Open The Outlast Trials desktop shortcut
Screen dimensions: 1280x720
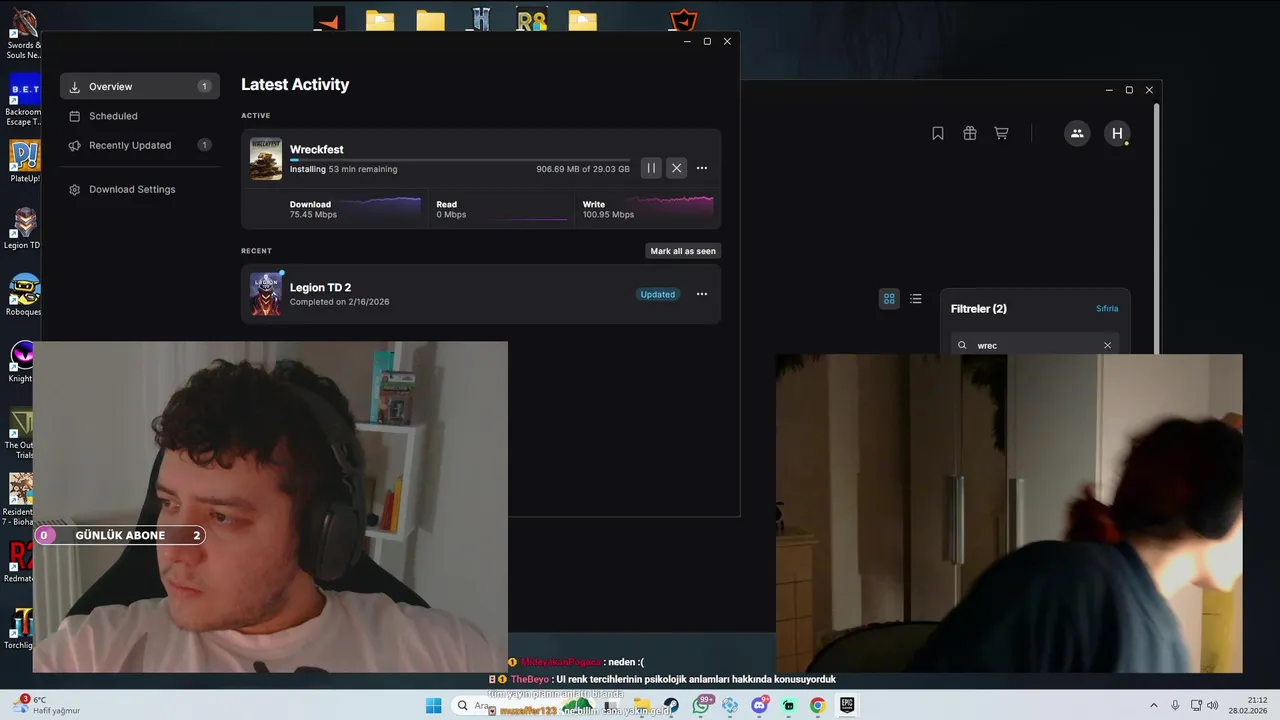tap(22, 432)
